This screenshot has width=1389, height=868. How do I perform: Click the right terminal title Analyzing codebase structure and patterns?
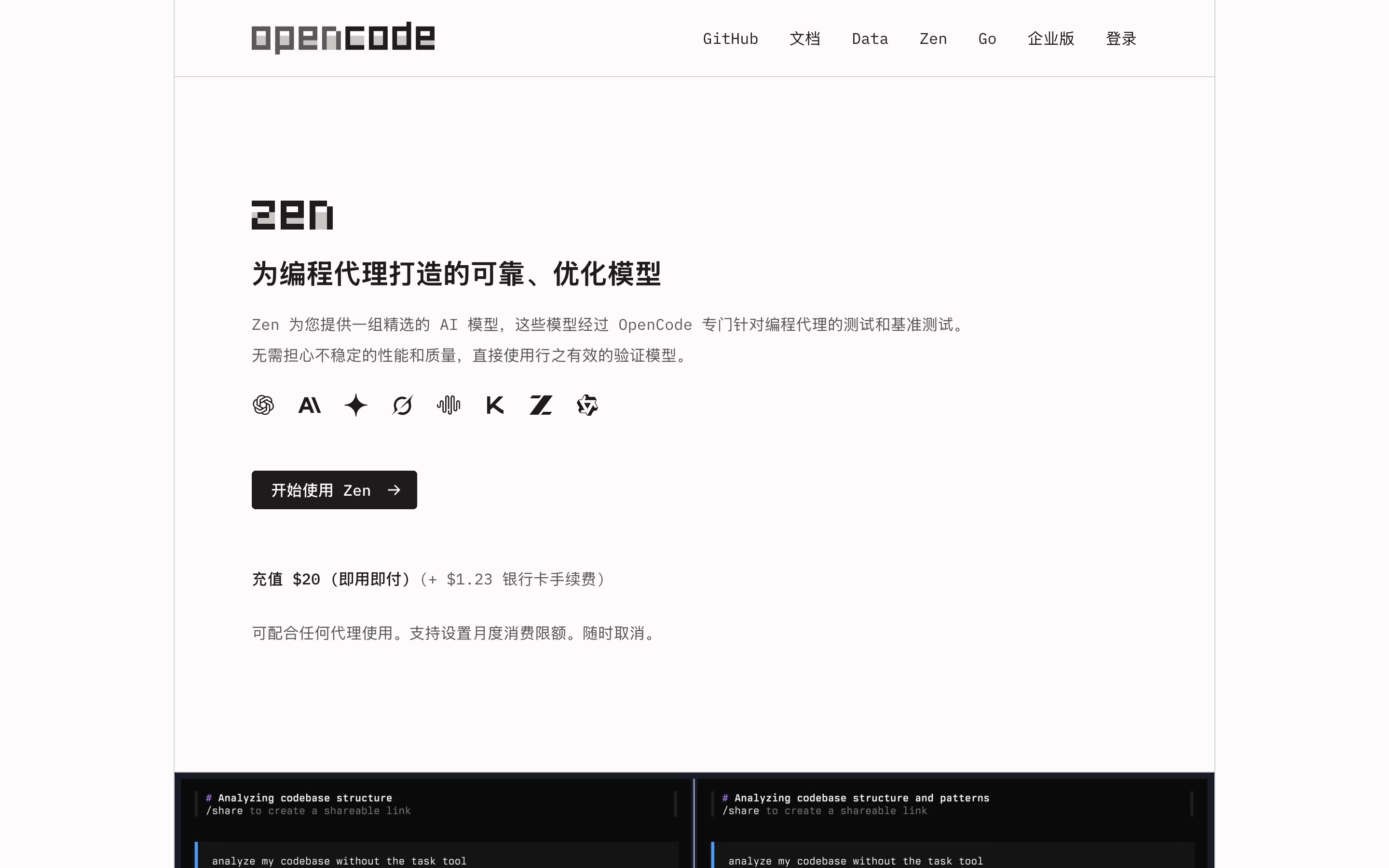(856, 798)
